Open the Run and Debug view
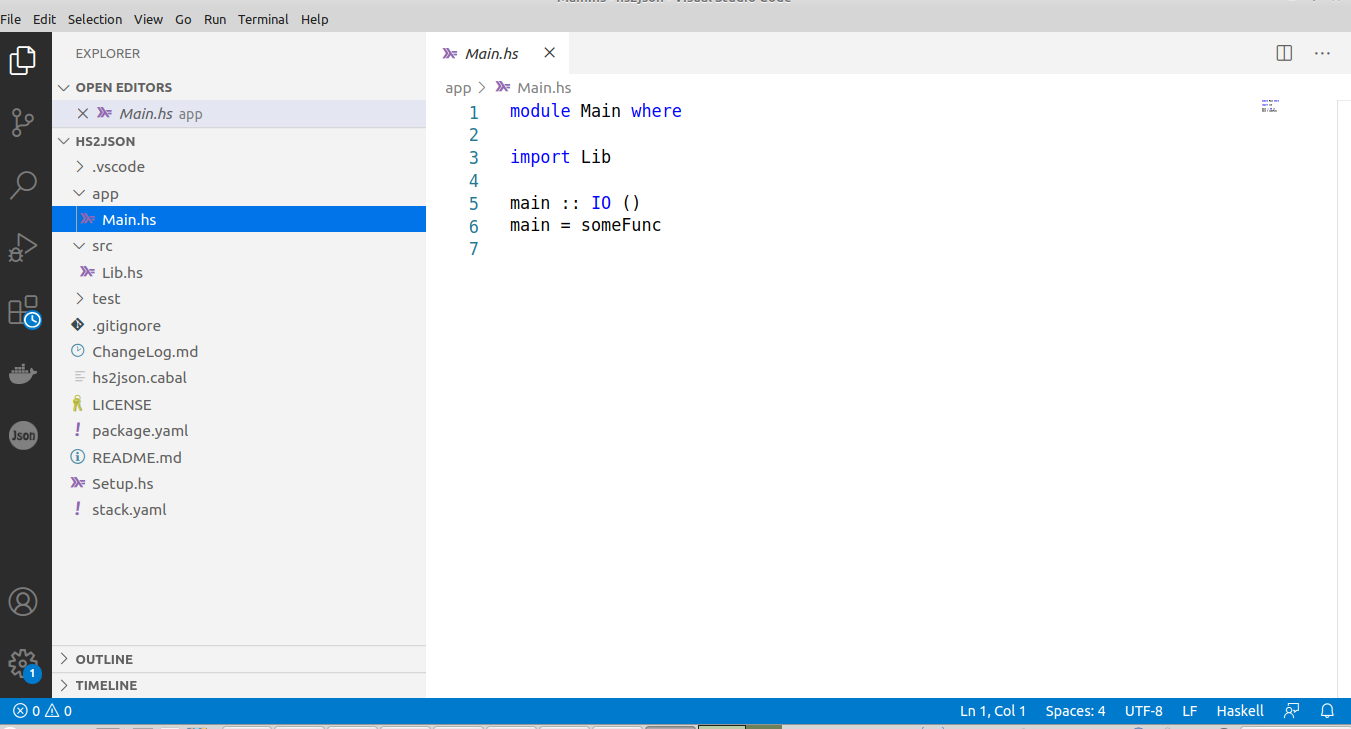 pyautogui.click(x=23, y=247)
